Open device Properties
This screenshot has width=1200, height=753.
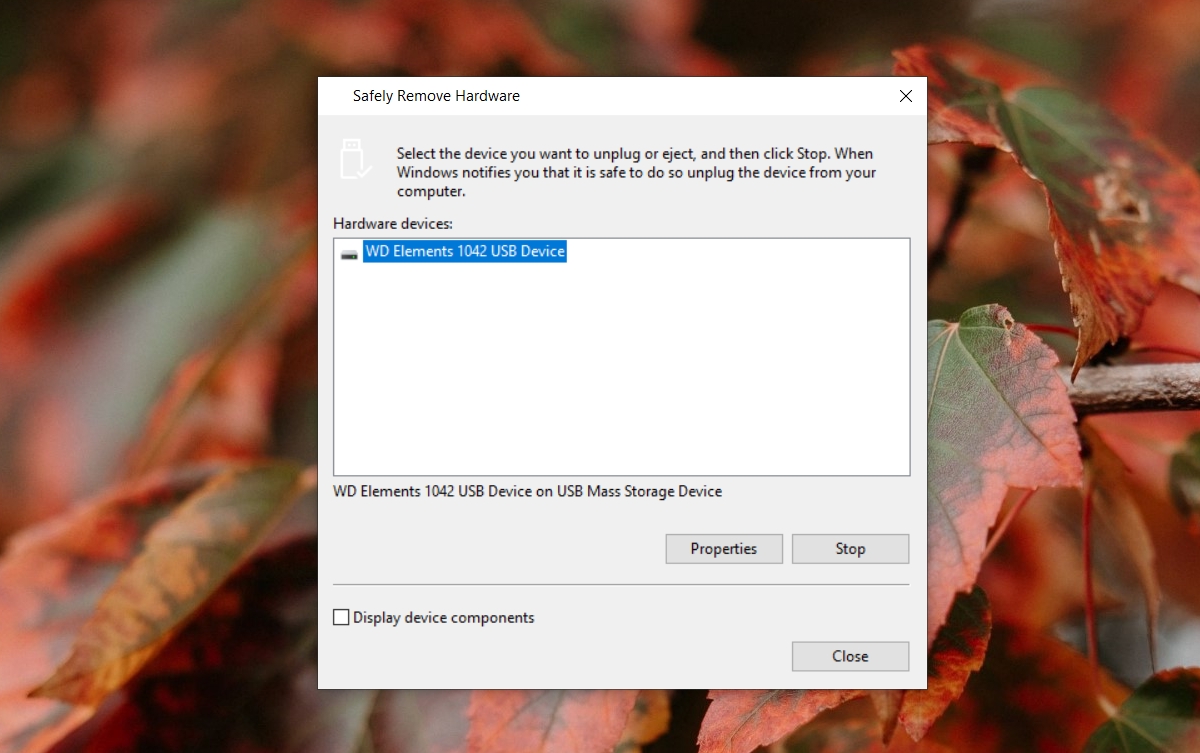[x=724, y=549]
